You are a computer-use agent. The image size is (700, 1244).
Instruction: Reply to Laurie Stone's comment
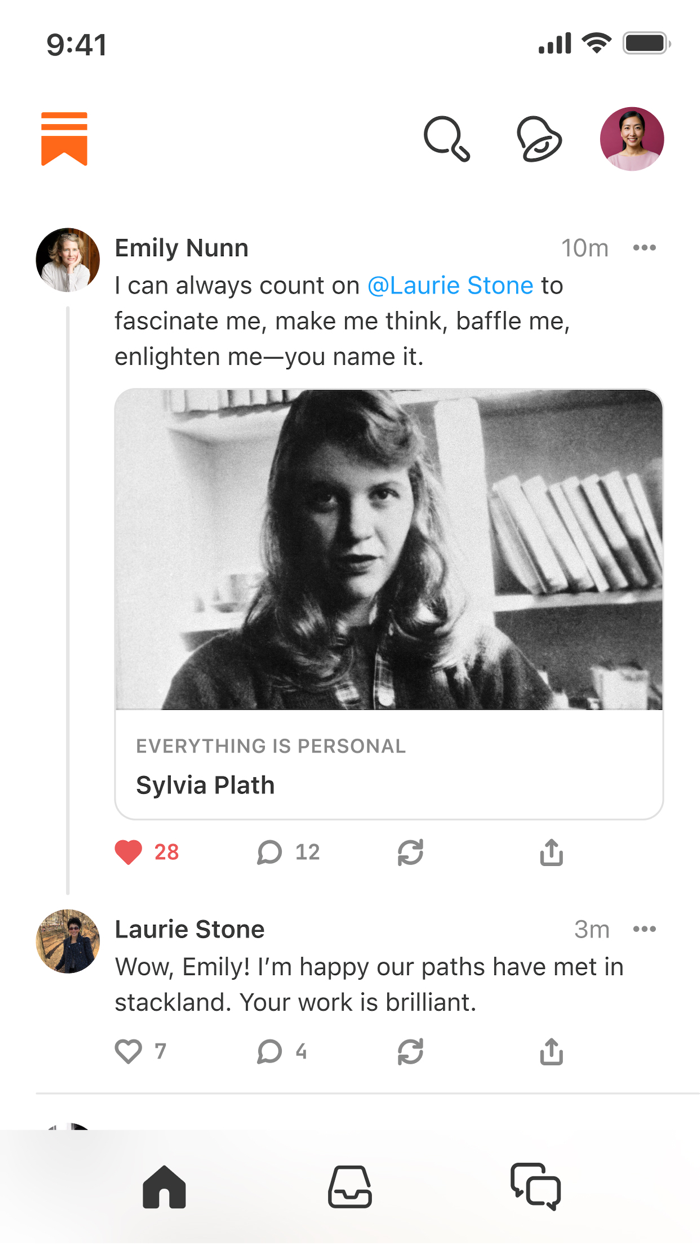(x=270, y=1051)
